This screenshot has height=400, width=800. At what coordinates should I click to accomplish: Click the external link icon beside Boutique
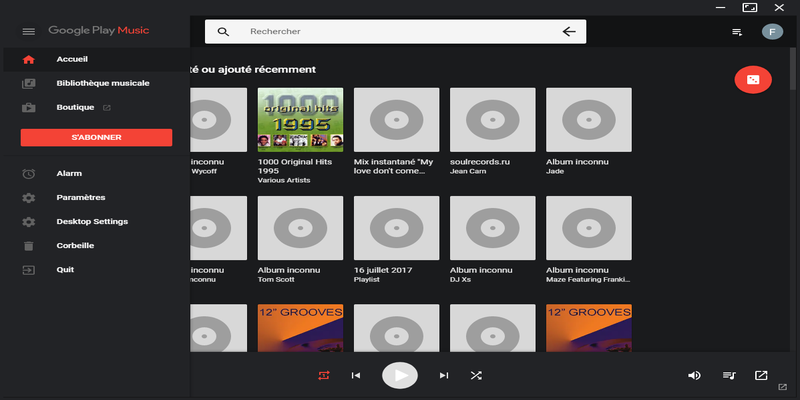point(107,108)
